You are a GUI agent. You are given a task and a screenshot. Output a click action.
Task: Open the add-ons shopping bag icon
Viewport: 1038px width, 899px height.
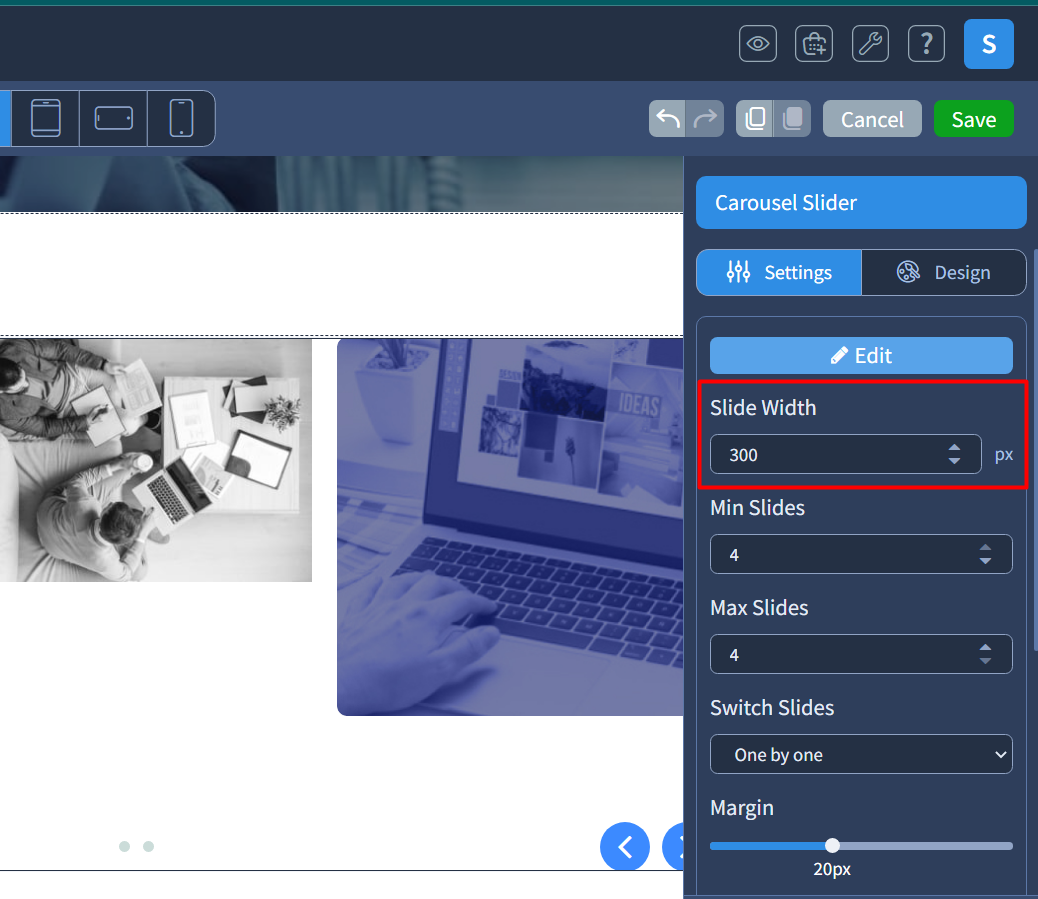point(813,43)
